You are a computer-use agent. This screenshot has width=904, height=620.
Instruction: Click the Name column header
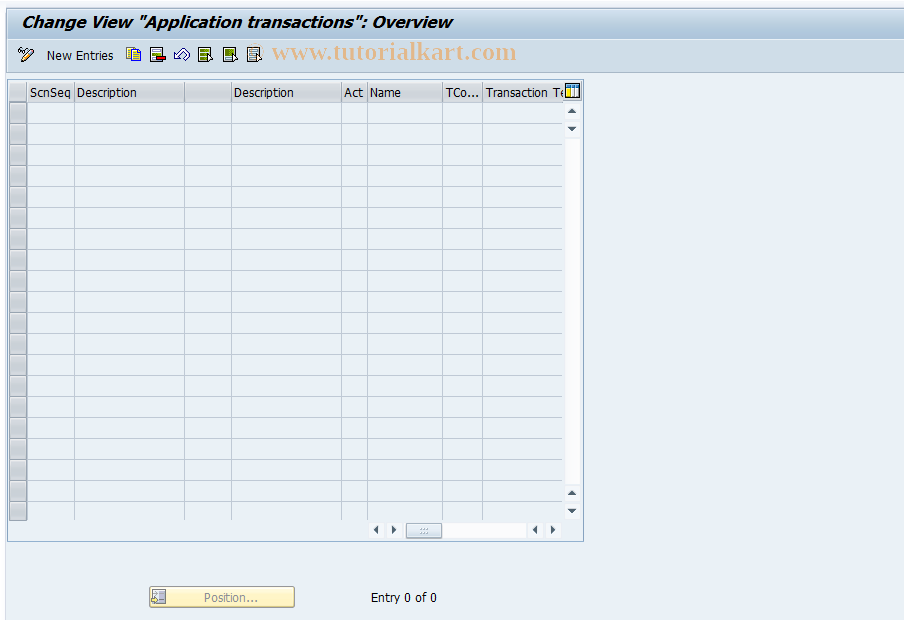click(x=405, y=92)
